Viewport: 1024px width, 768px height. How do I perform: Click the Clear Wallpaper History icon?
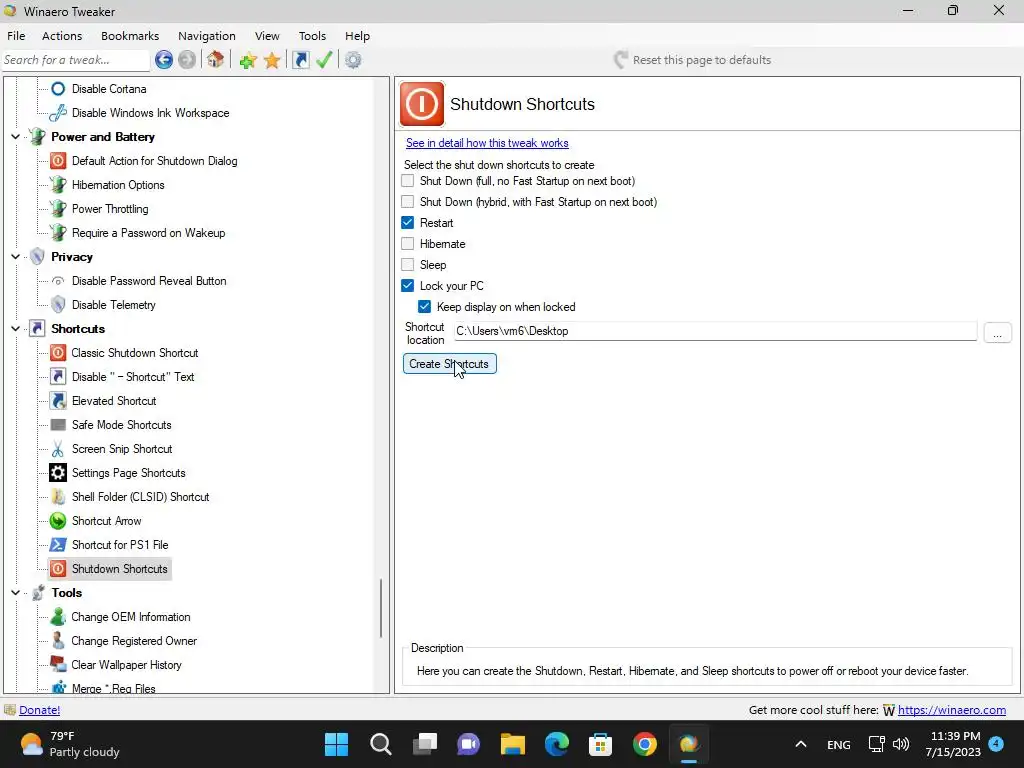[58, 665]
